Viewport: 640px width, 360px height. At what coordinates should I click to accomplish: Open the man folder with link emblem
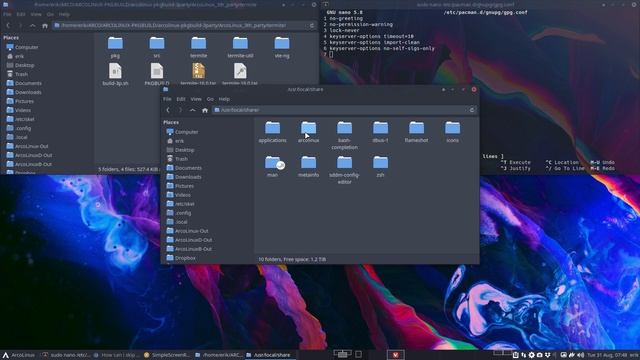click(x=272, y=166)
